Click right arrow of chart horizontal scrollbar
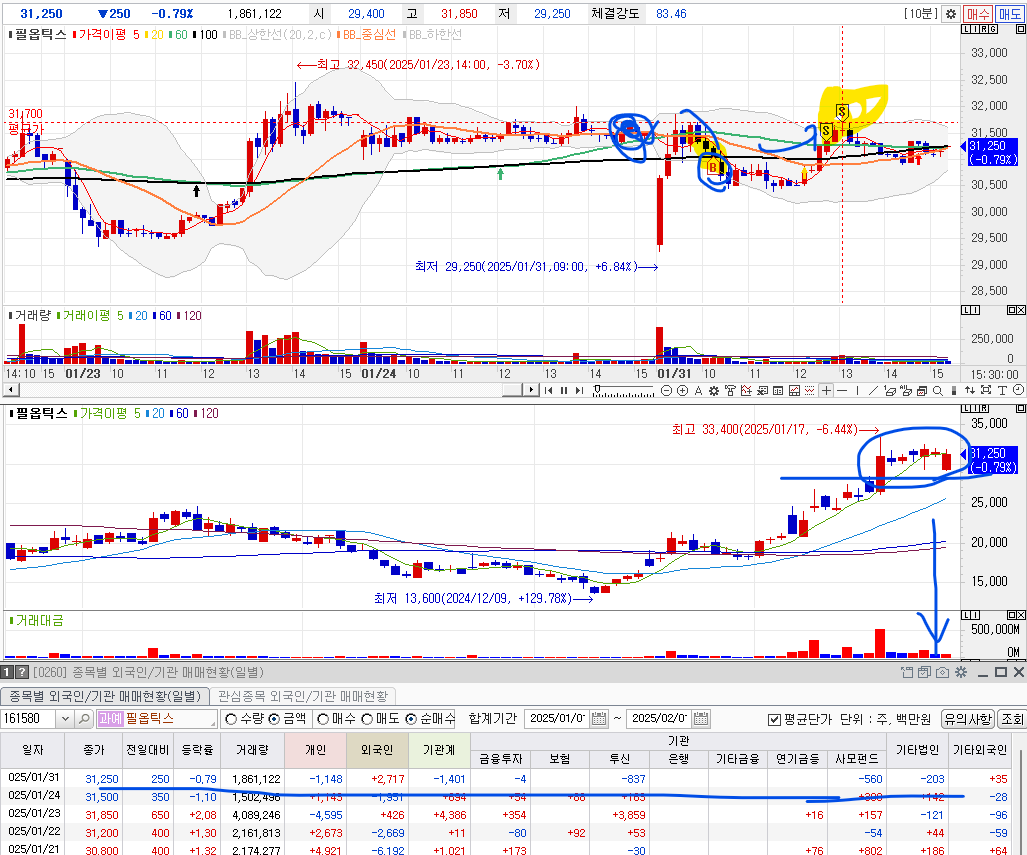Image resolution: width=1027 pixels, height=855 pixels. pos(531,390)
